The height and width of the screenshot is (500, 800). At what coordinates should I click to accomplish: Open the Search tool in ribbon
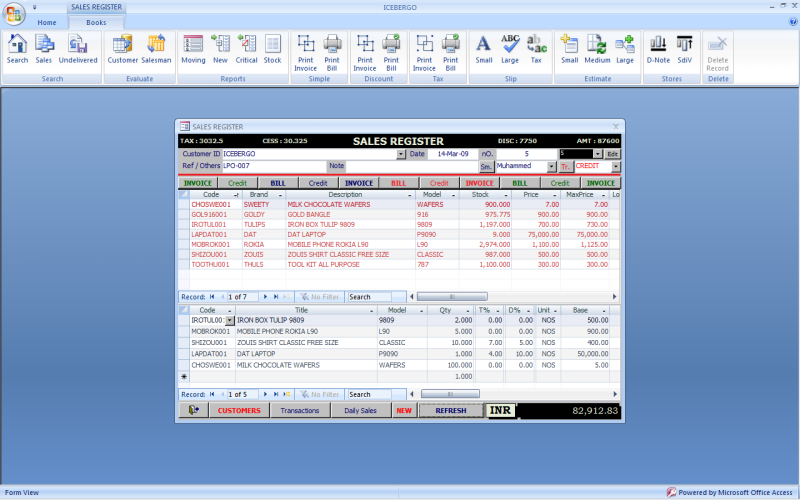point(17,49)
